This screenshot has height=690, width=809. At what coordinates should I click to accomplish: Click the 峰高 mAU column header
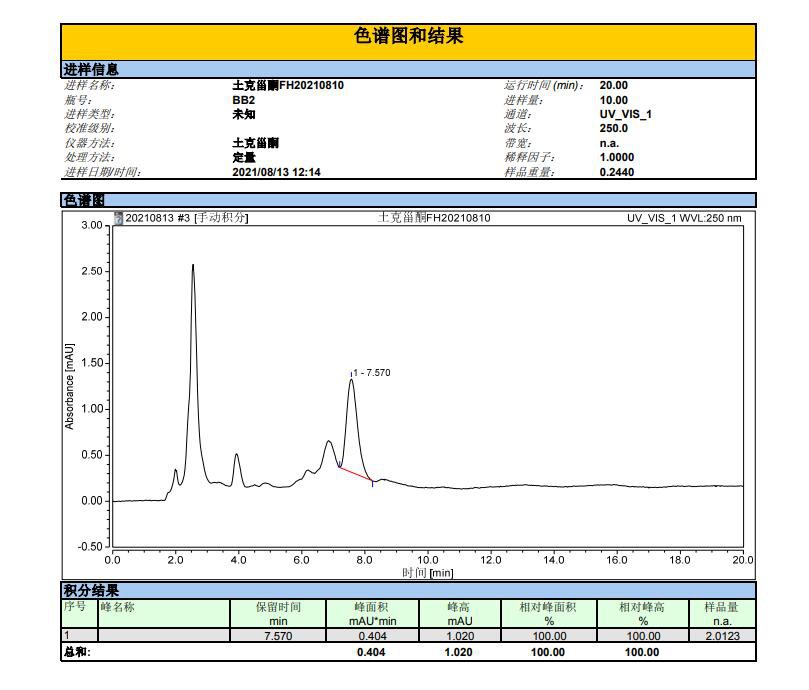[x=460, y=613]
